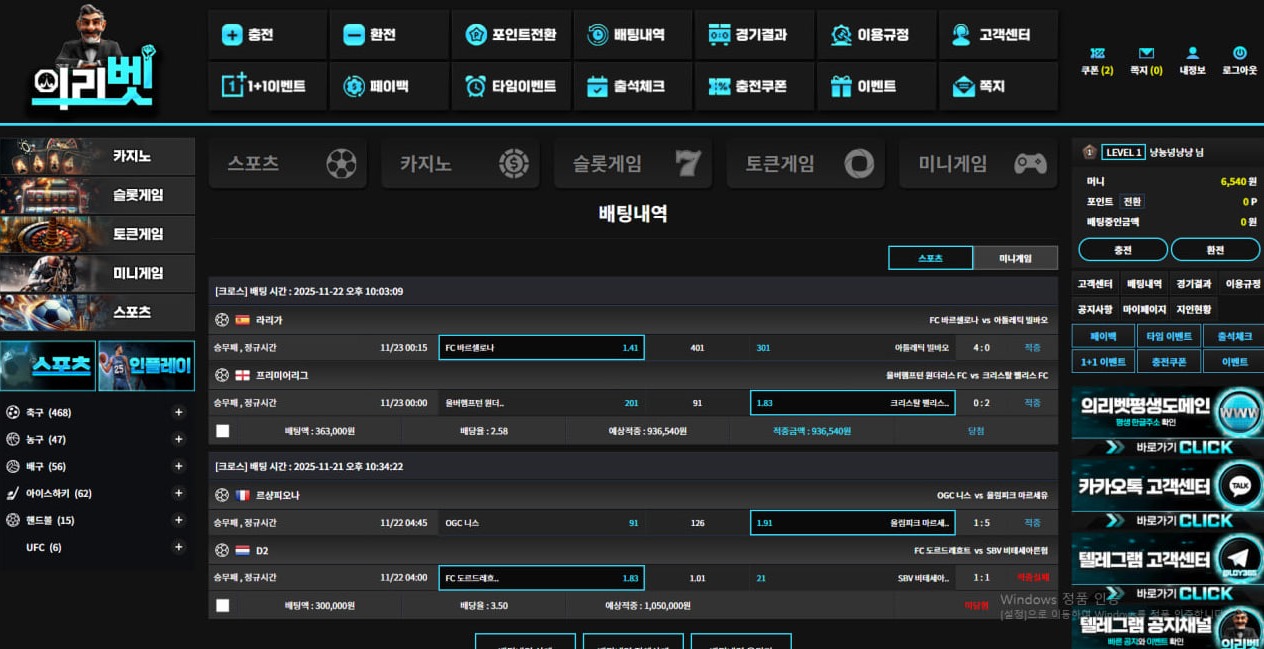Viewport: 1264px width, 649px height.
Task: Select the 카지노 category tab
Action: (460, 164)
